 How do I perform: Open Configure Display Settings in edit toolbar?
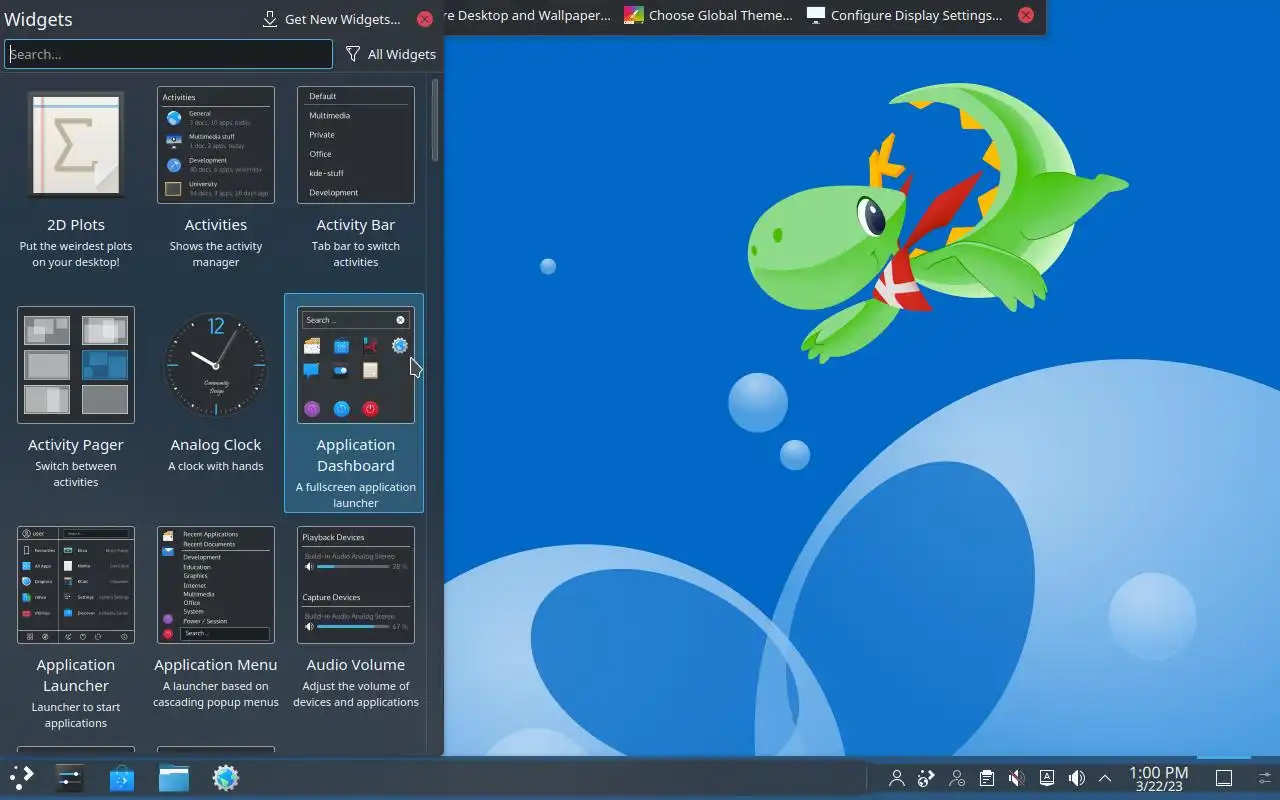904,15
